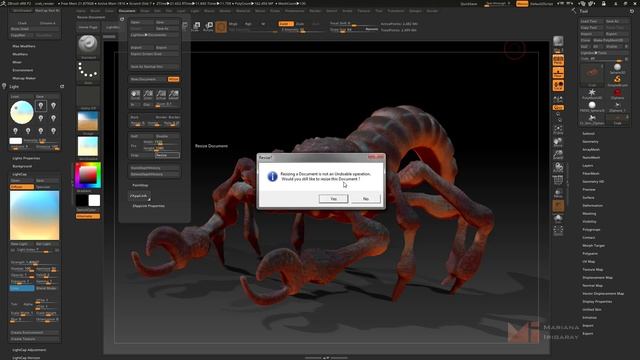This screenshot has height=360, width=640.
Task: Expand the Subtool subpalette
Action: click(588, 133)
